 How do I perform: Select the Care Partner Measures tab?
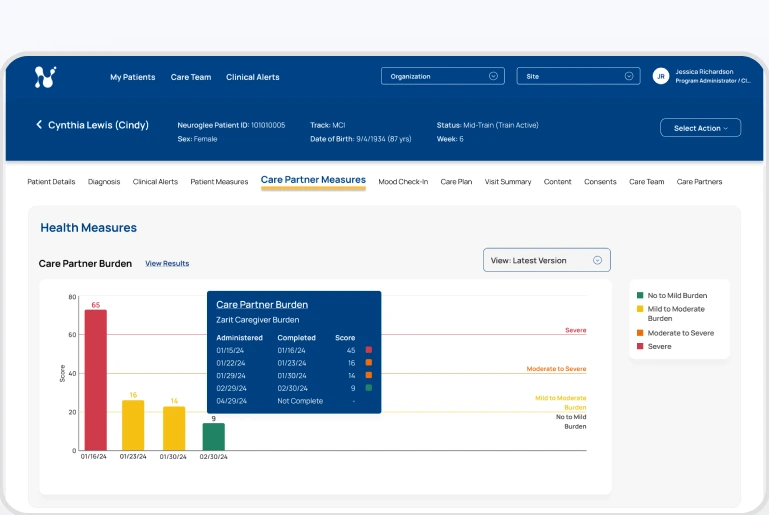(x=313, y=180)
